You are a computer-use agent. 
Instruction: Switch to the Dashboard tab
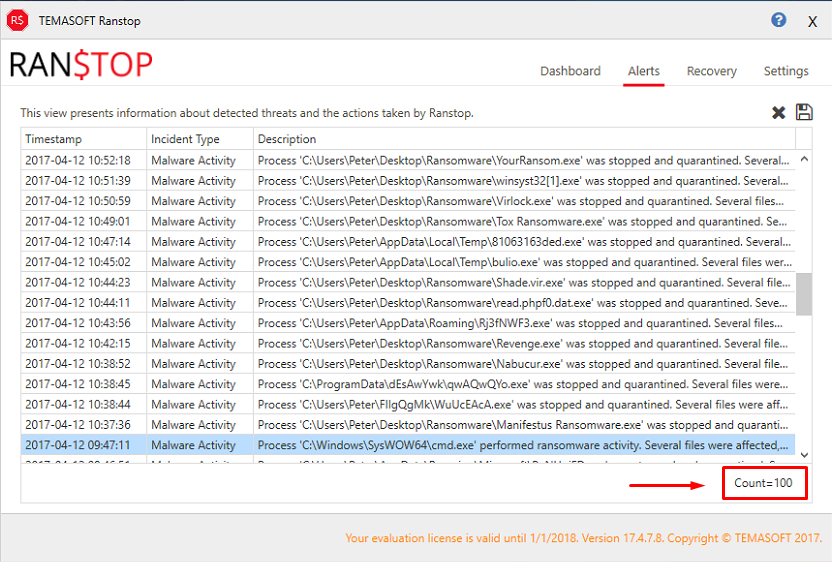pyautogui.click(x=570, y=71)
